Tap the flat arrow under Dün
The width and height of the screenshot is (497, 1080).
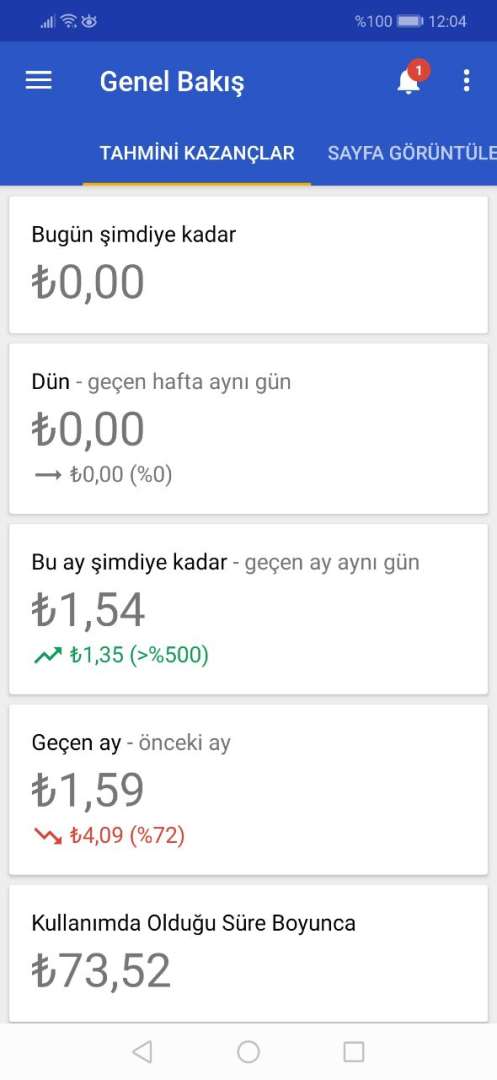coord(47,475)
